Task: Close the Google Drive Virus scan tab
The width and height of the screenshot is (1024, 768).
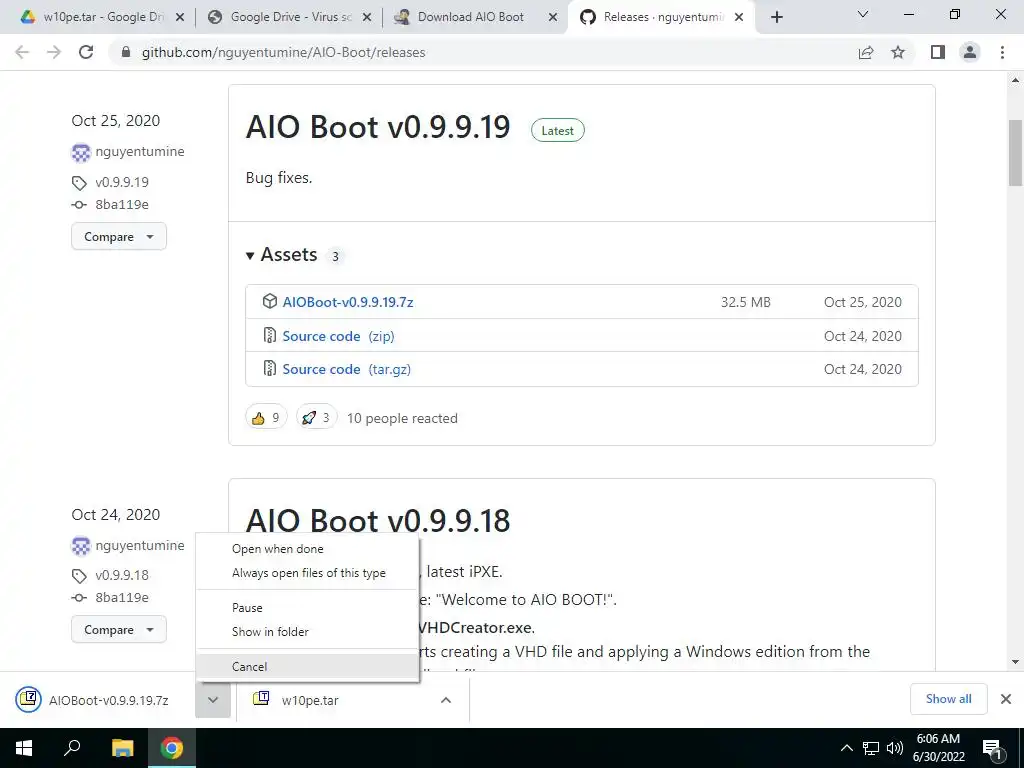Action: [x=367, y=17]
